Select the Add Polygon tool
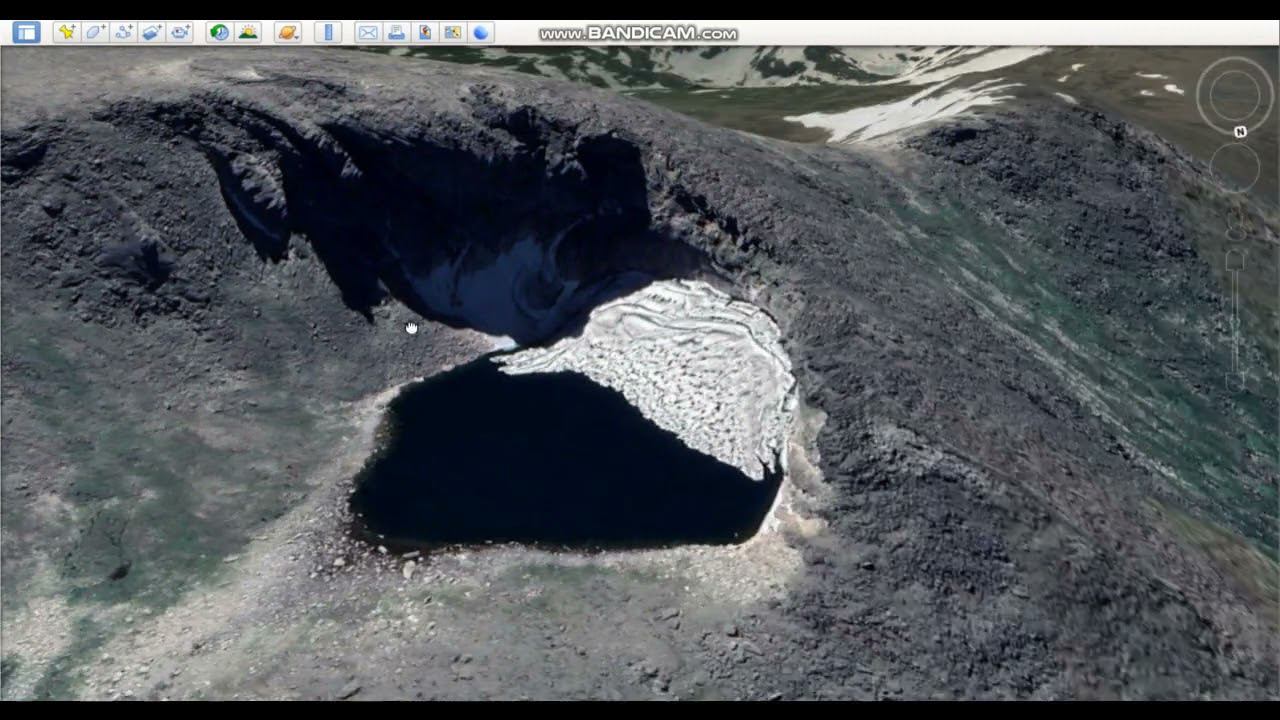 click(95, 32)
